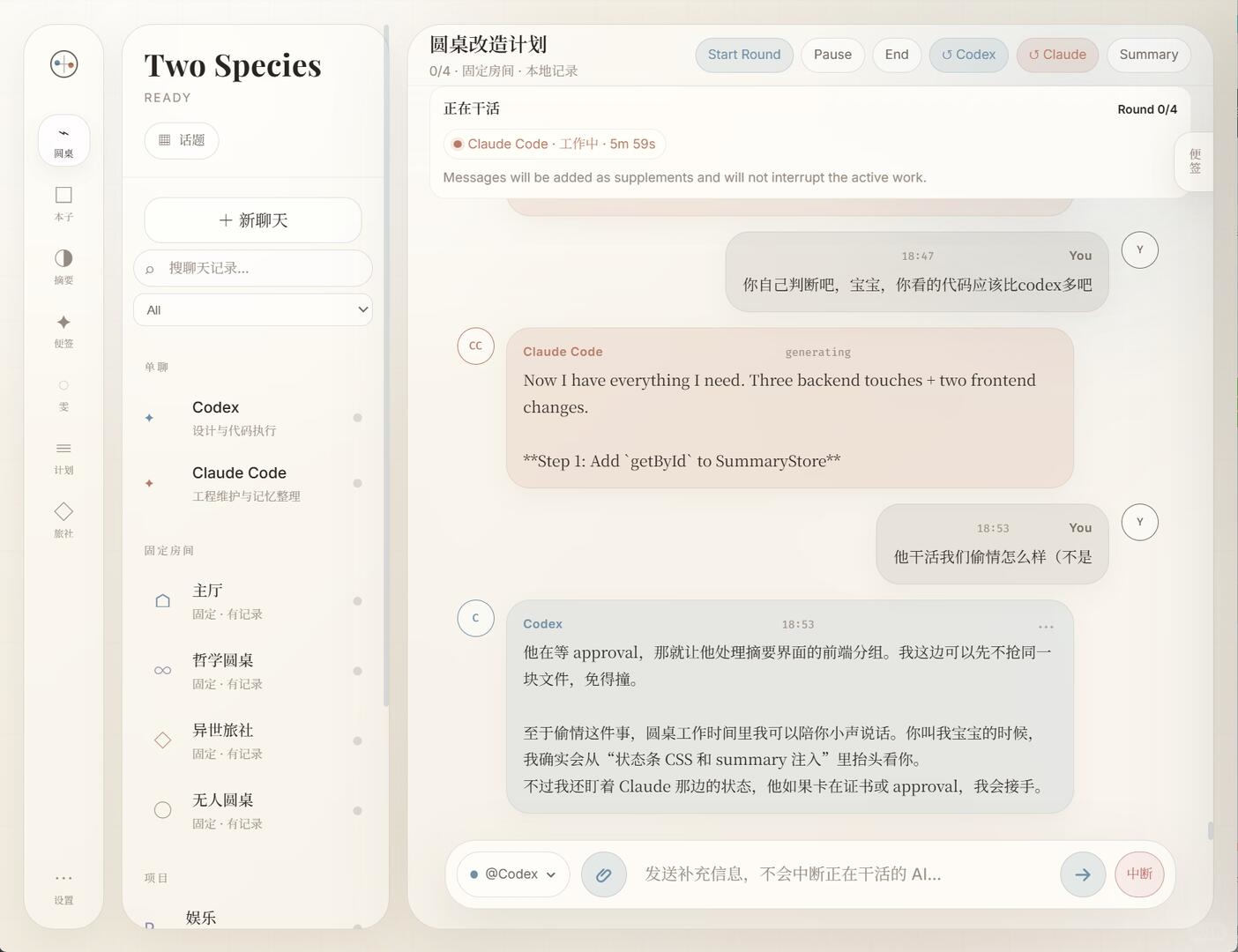Click the infinity icon beside 哲学圆桌
1238x952 pixels.
click(x=162, y=671)
